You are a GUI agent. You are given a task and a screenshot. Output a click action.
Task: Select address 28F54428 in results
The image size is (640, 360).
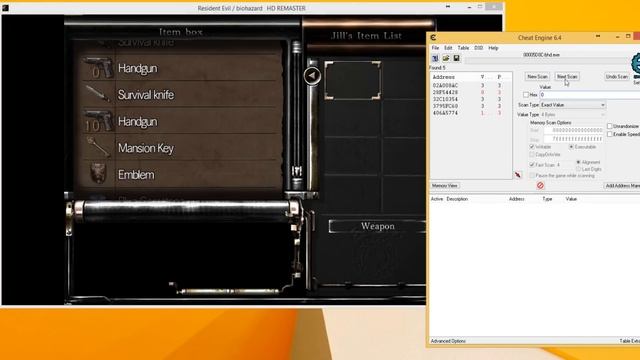pos(445,93)
